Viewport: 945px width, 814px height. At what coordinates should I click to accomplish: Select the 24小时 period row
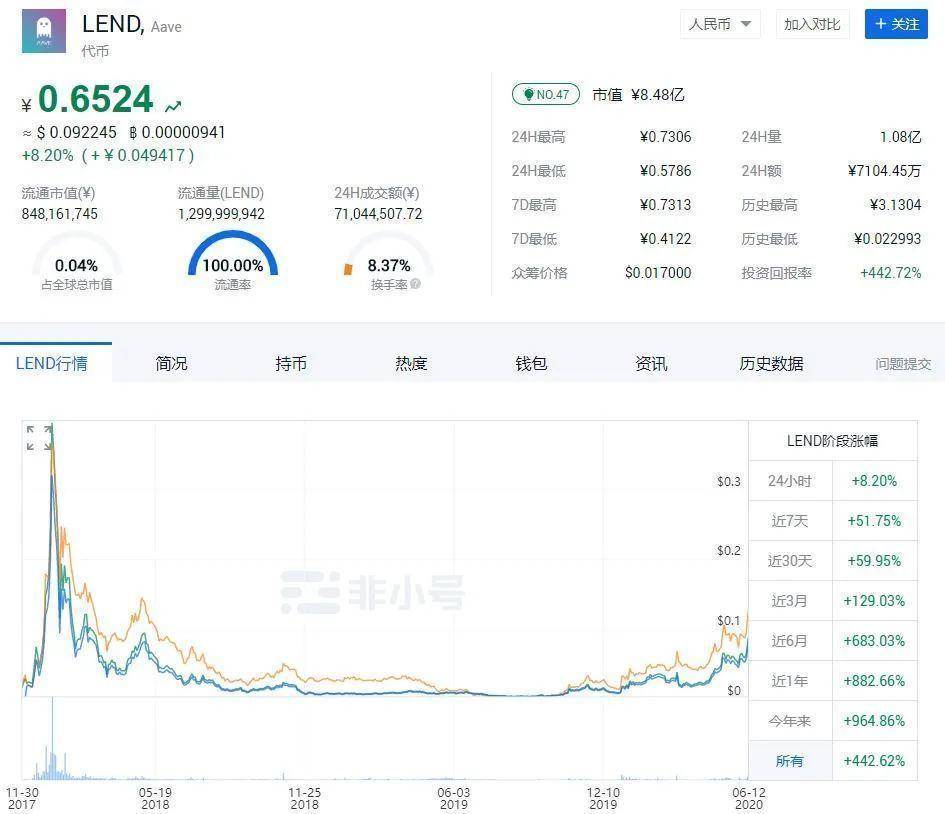(x=833, y=481)
